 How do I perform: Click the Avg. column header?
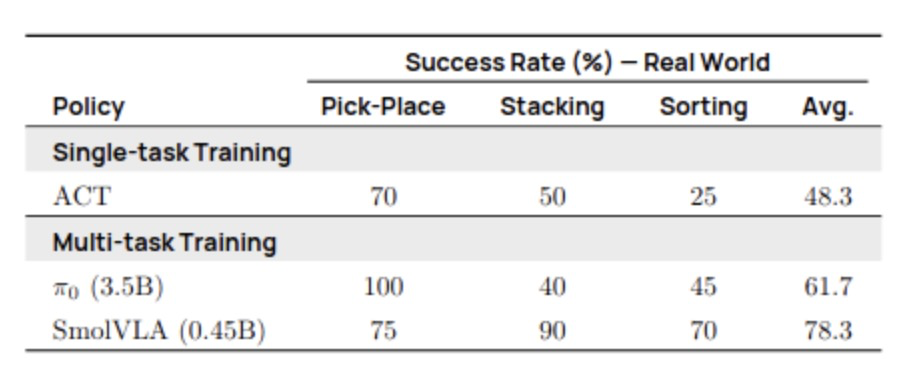point(828,107)
